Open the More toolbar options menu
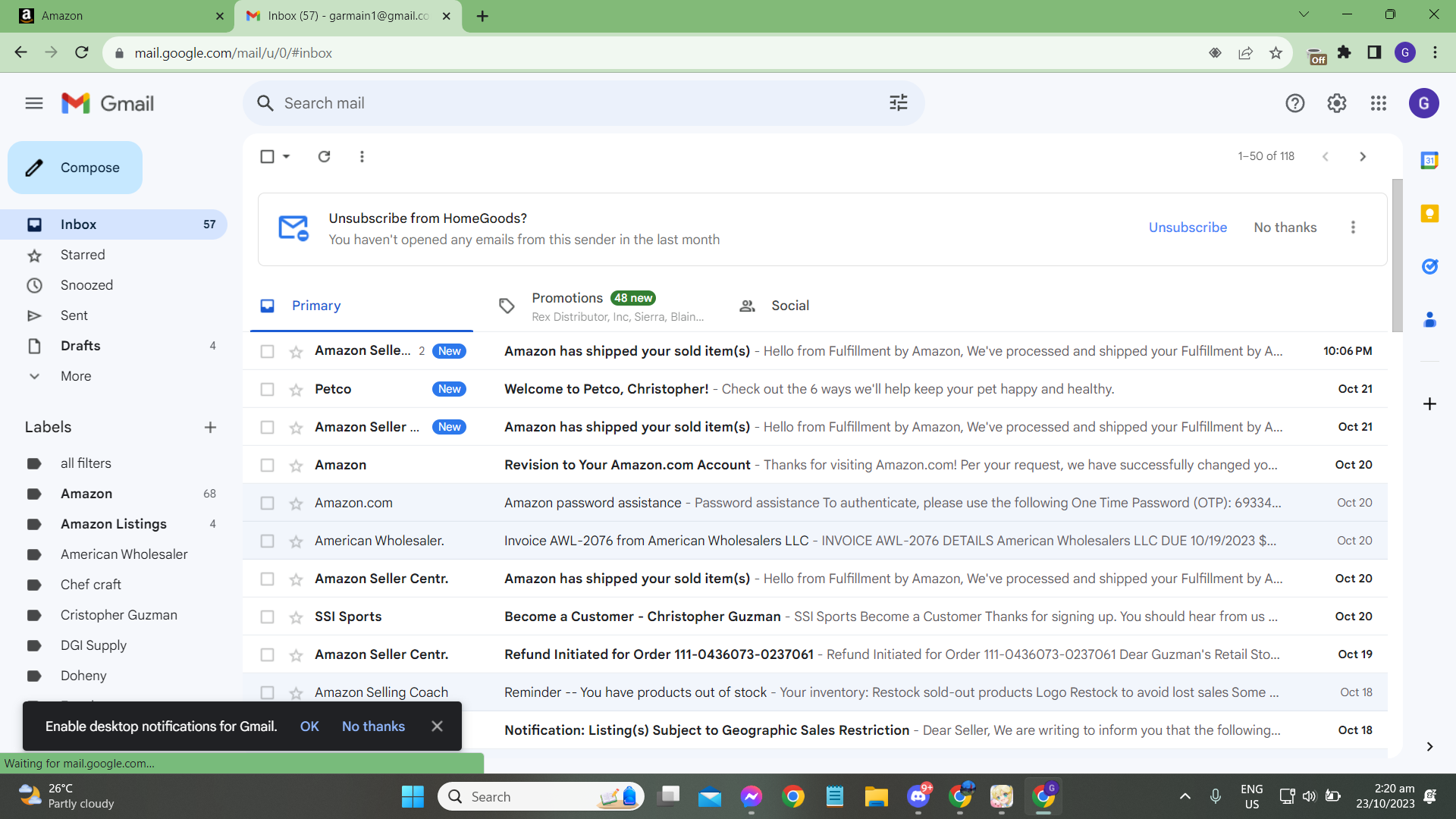Viewport: 1456px width, 819px height. point(362,156)
